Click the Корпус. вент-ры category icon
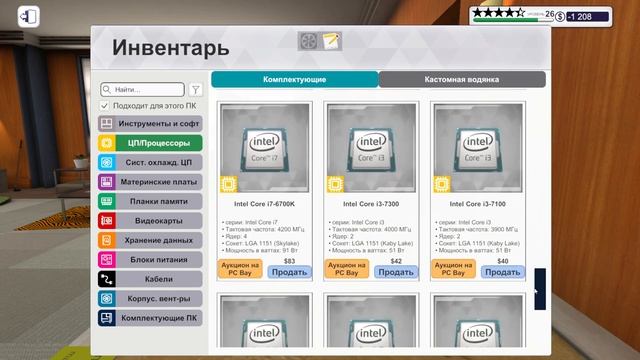Image resolution: width=640 pixels, height=360 pixels. coord(107,298)
